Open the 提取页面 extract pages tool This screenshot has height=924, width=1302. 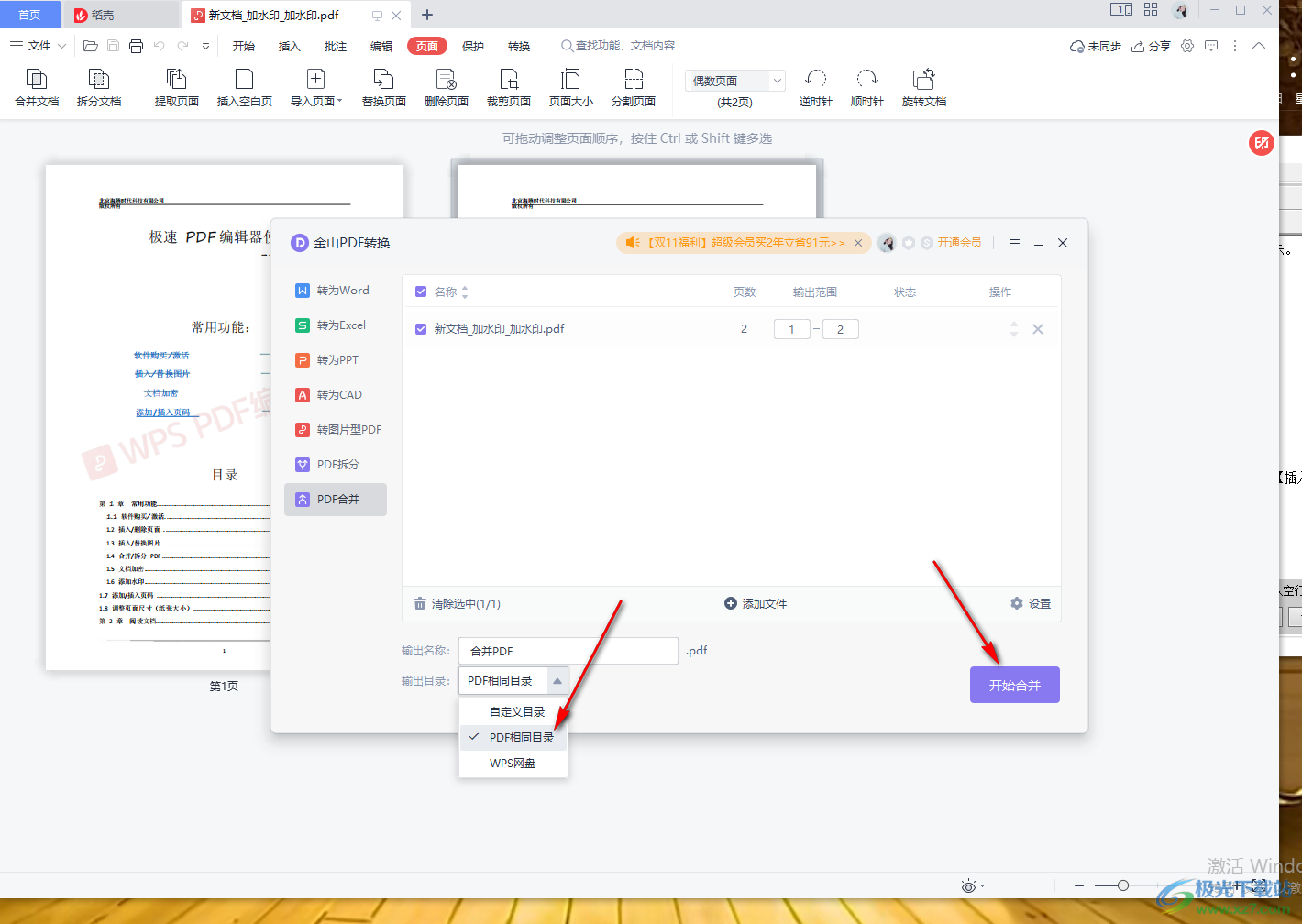point(176,88)
